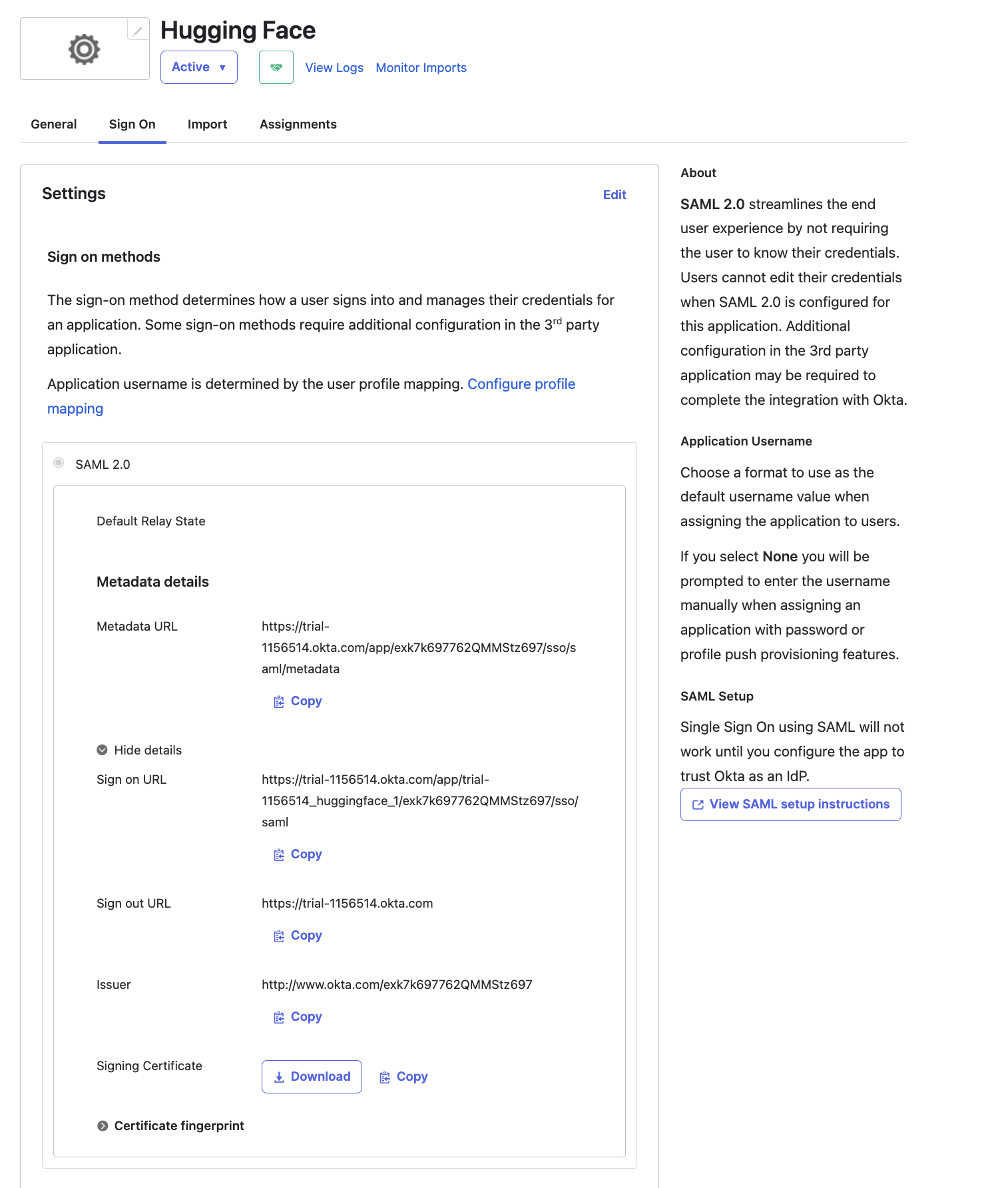Image resolution: width=1008 pixels, height=1188 pixels.
Task: Copy the Metadata URL
Action: pyautogui.click(x=298, y=701)
